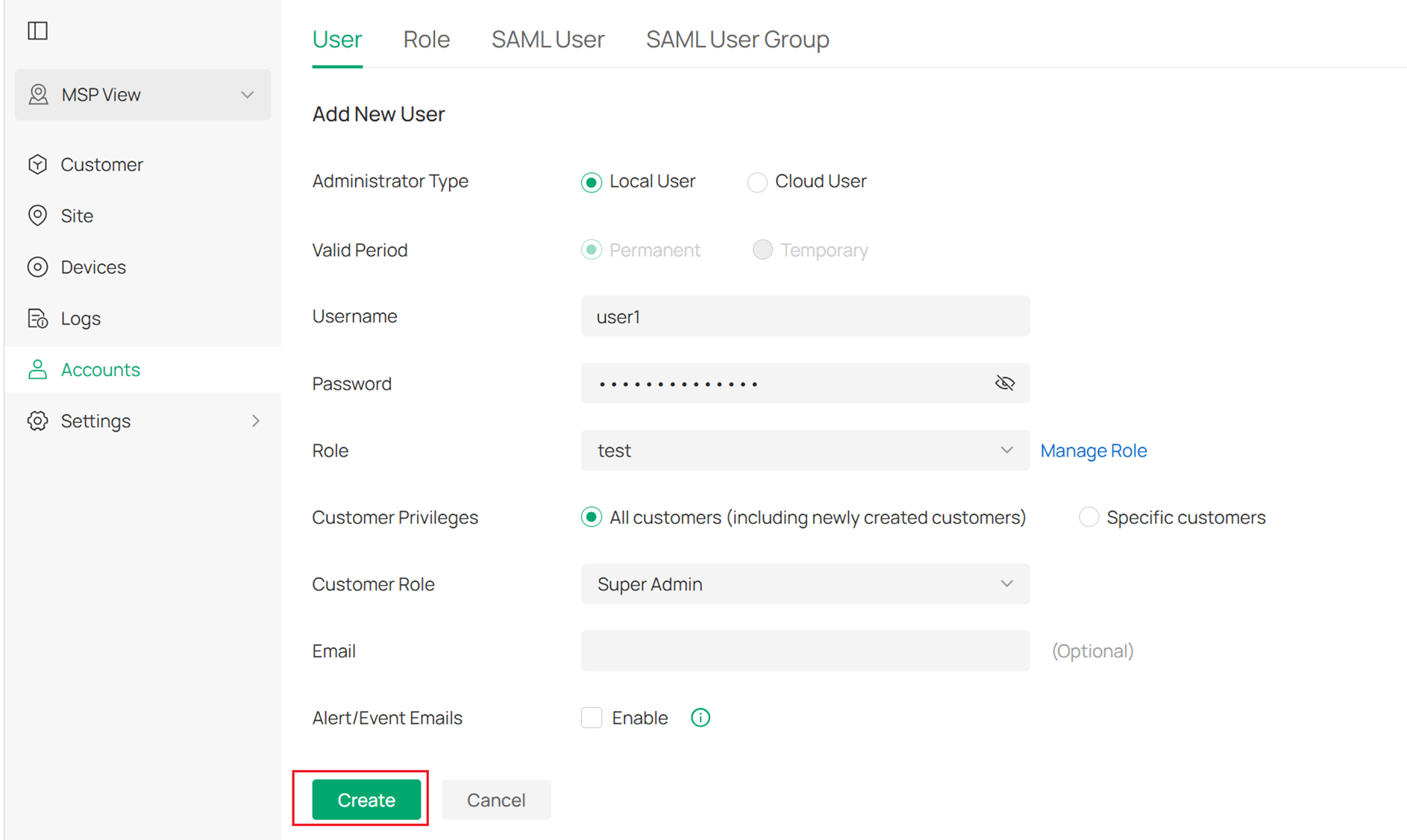
Task: Click the Email input field
Action: click(x=805, y=651)
